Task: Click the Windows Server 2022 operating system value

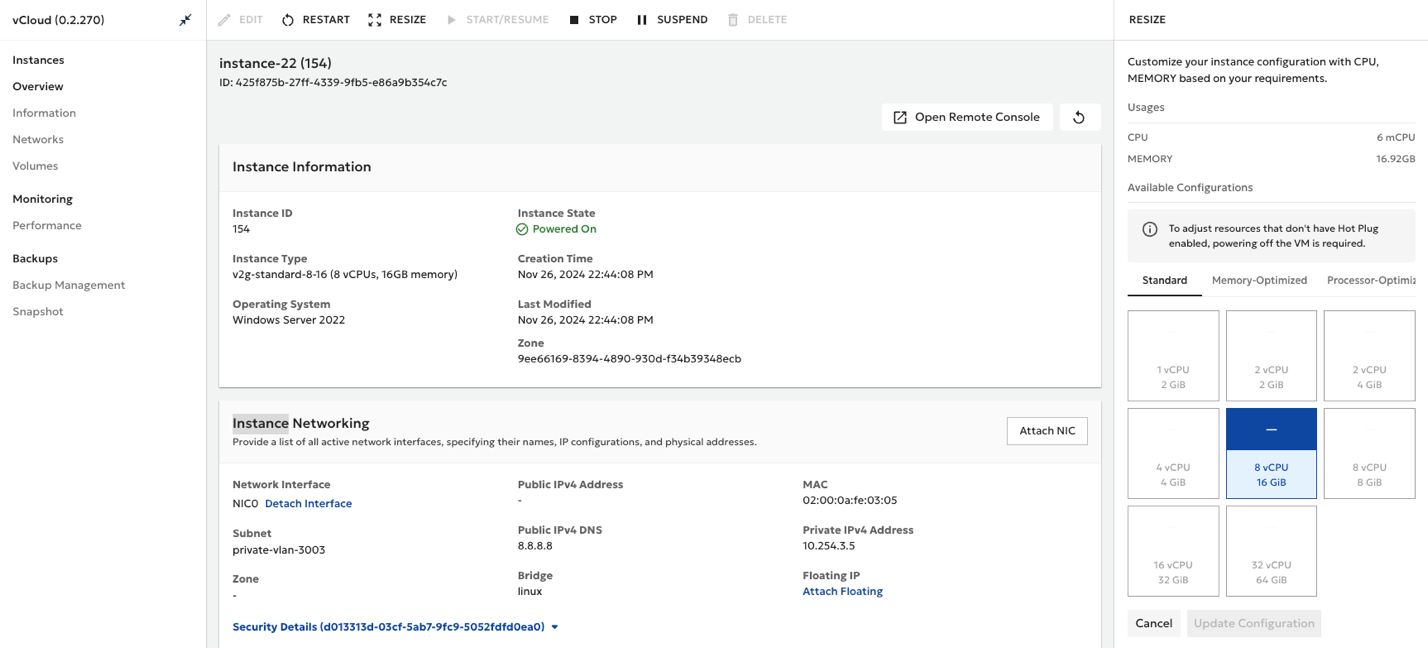Action: 289,320
